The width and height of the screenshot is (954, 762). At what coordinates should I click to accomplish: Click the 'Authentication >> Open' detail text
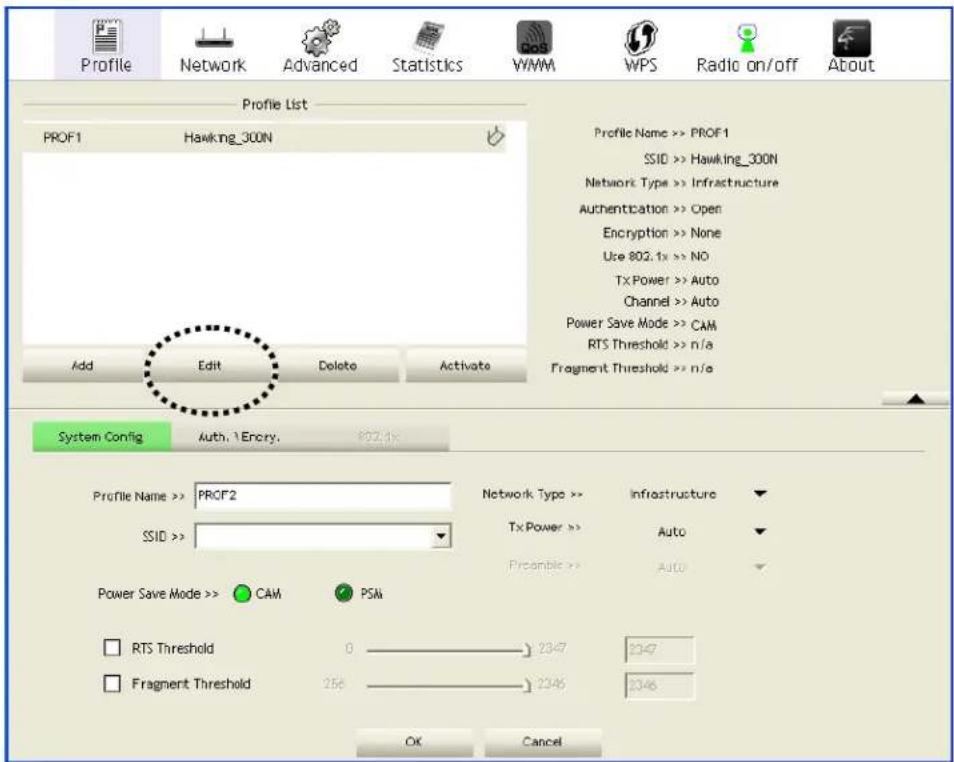tap(650, 209)
